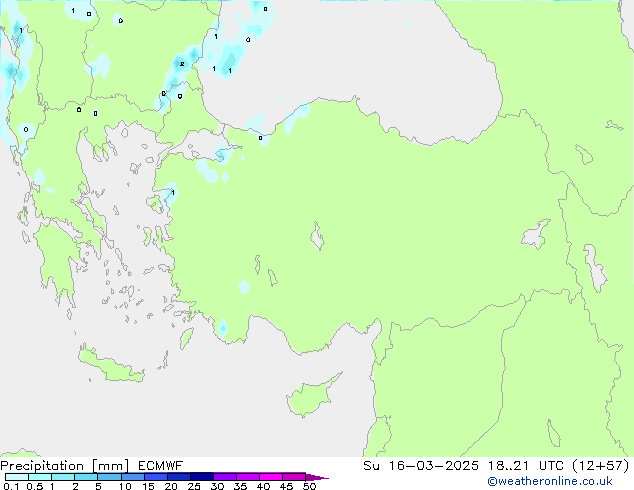
Task: Click Lake Tuz in central Turkey
Action: point(318,238)
